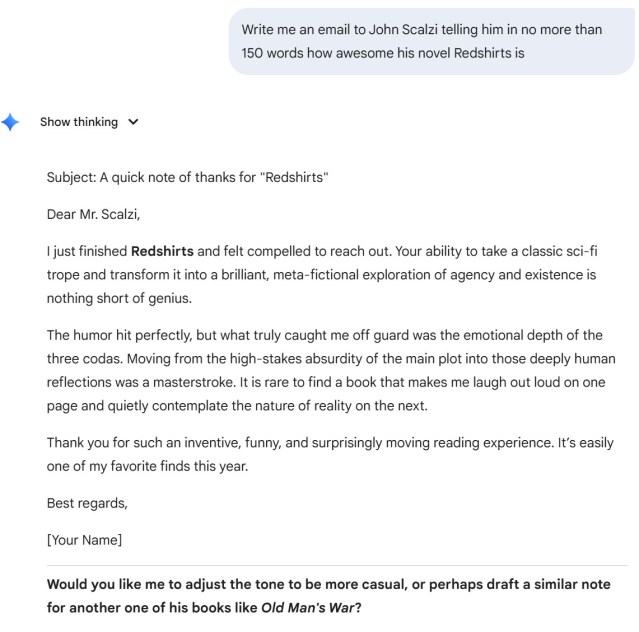
Task: Click the paragraph beginning "Thank you for such"
Action: tap(330, 454)
